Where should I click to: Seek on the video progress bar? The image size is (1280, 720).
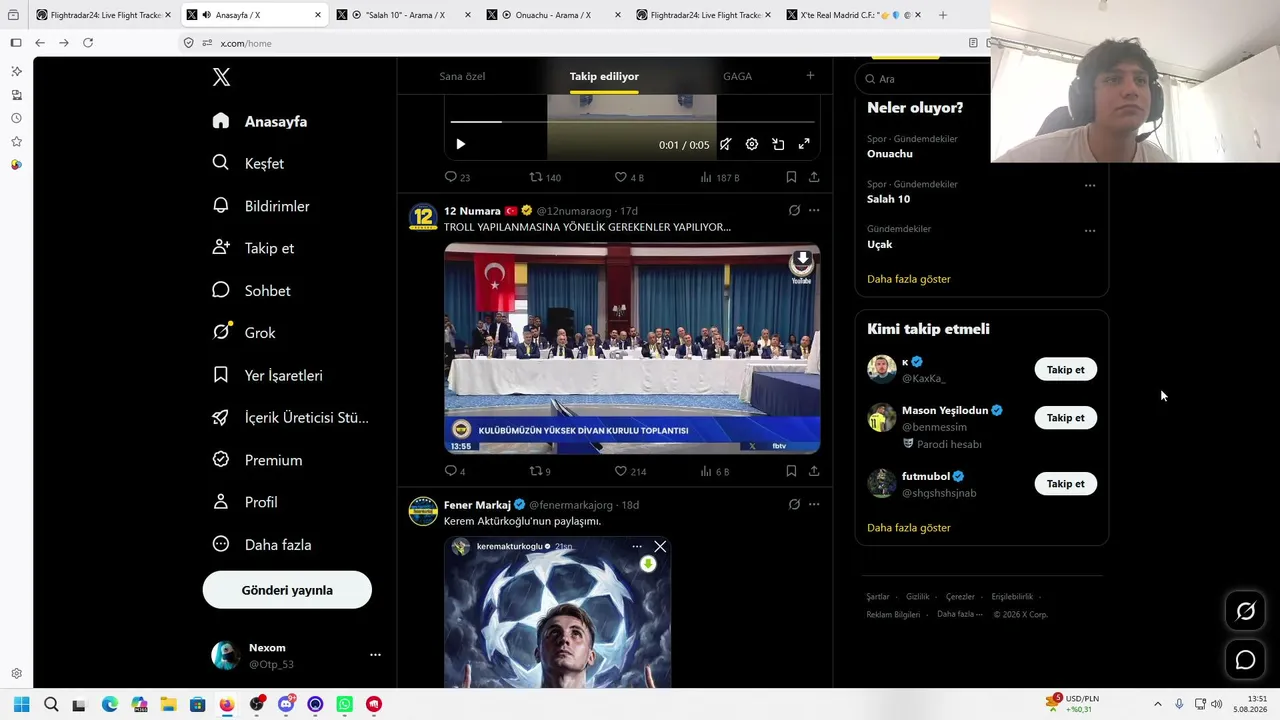(632, 122)
